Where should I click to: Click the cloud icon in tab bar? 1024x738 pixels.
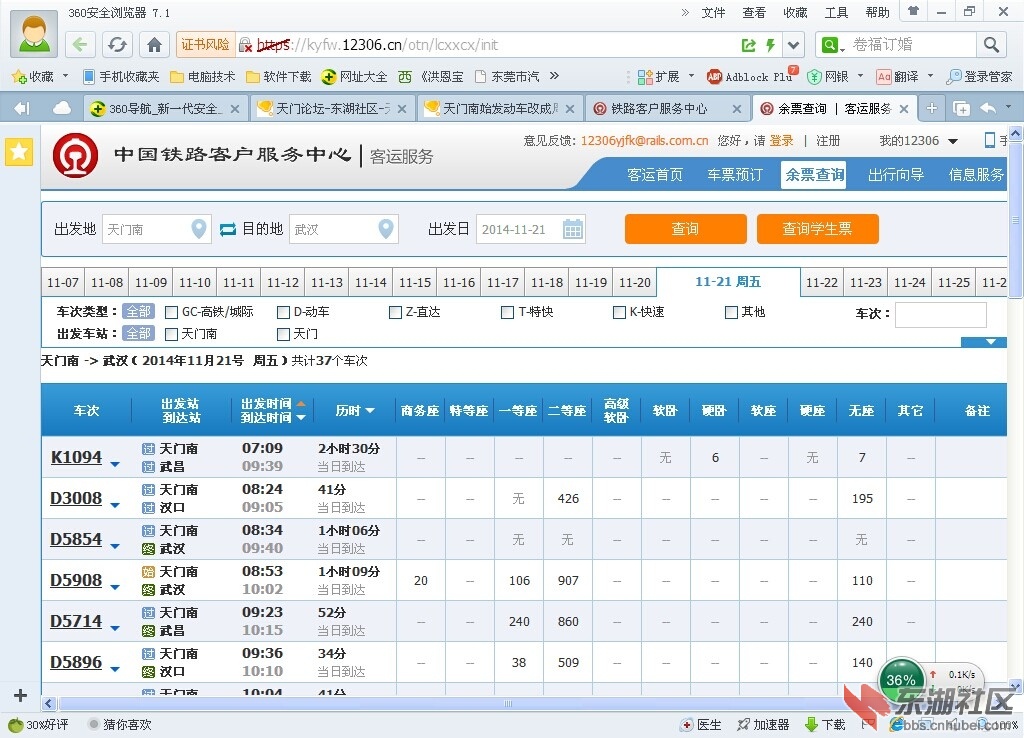click(61, 108)
